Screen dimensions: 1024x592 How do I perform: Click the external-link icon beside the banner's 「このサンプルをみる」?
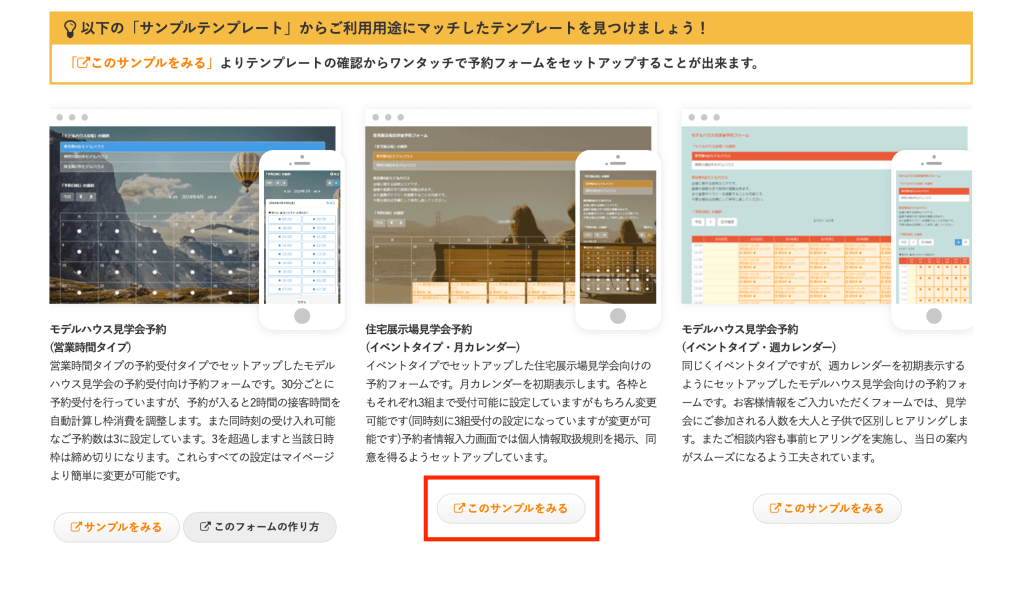83,63
